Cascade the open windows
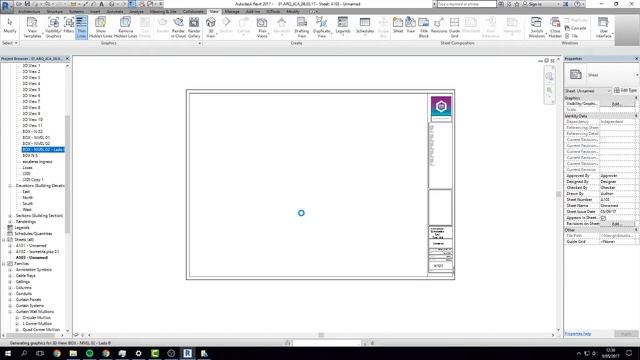640x360 pixels. [x=576, y=28]
